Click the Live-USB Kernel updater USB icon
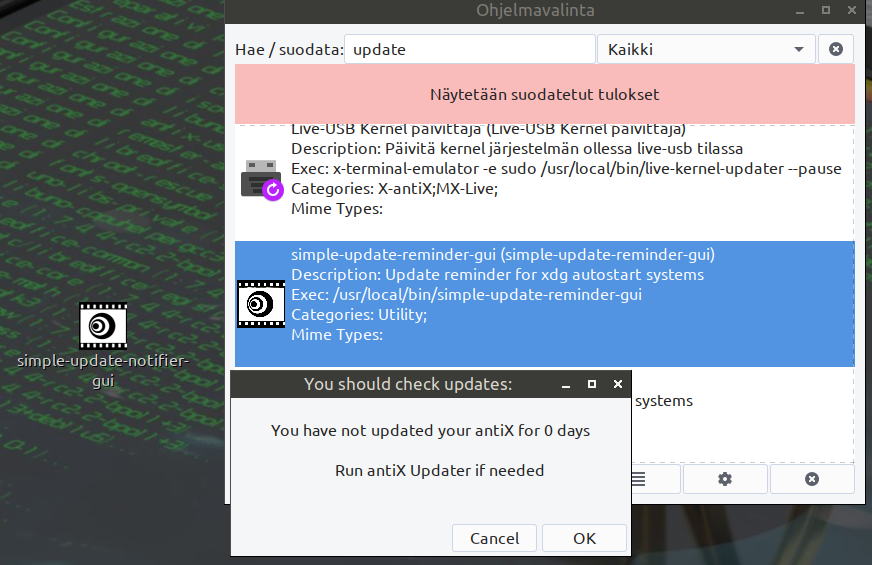The image size is (872, 565). (x=261, y=180)
